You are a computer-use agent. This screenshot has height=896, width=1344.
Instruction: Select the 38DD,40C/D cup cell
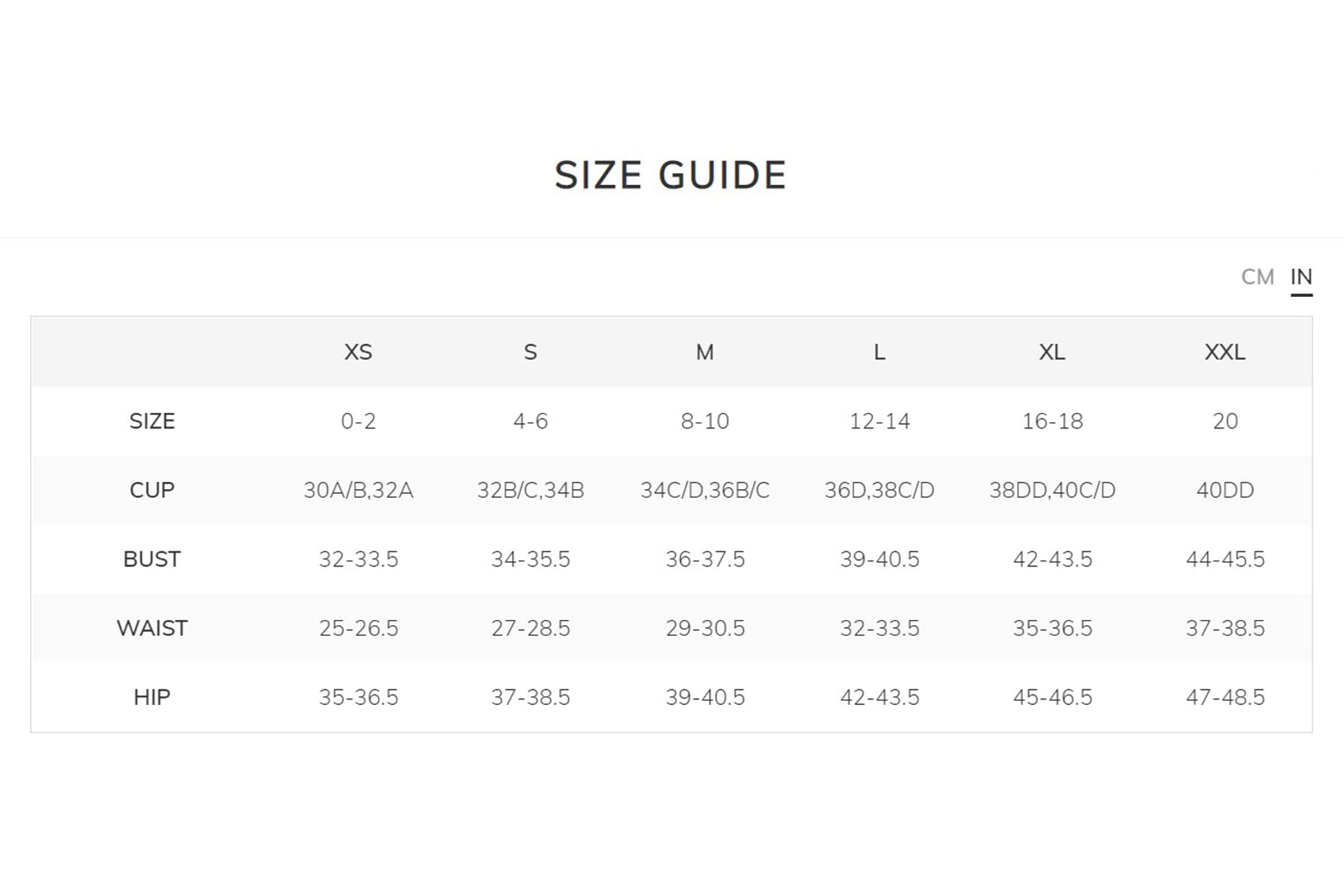(x=1052, y=490)
